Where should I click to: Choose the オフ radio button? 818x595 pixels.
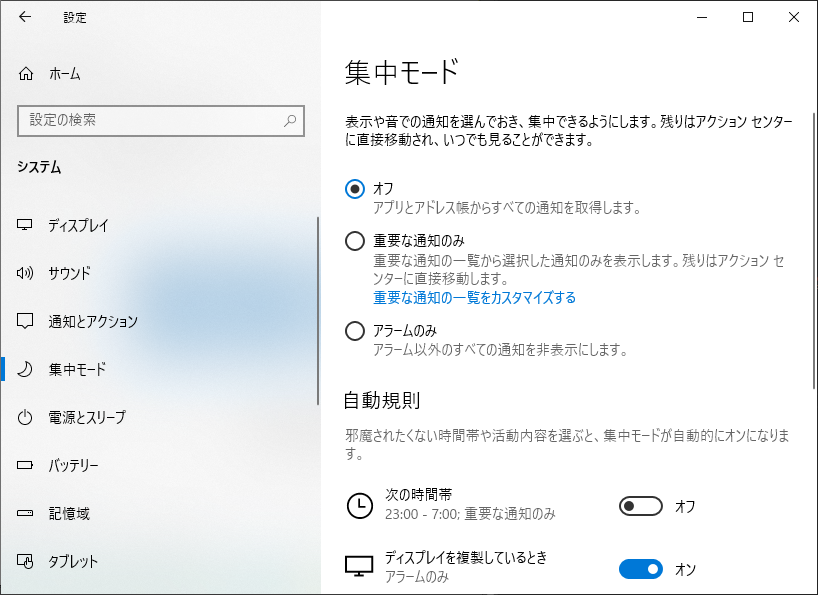click(x=355, y=189)
